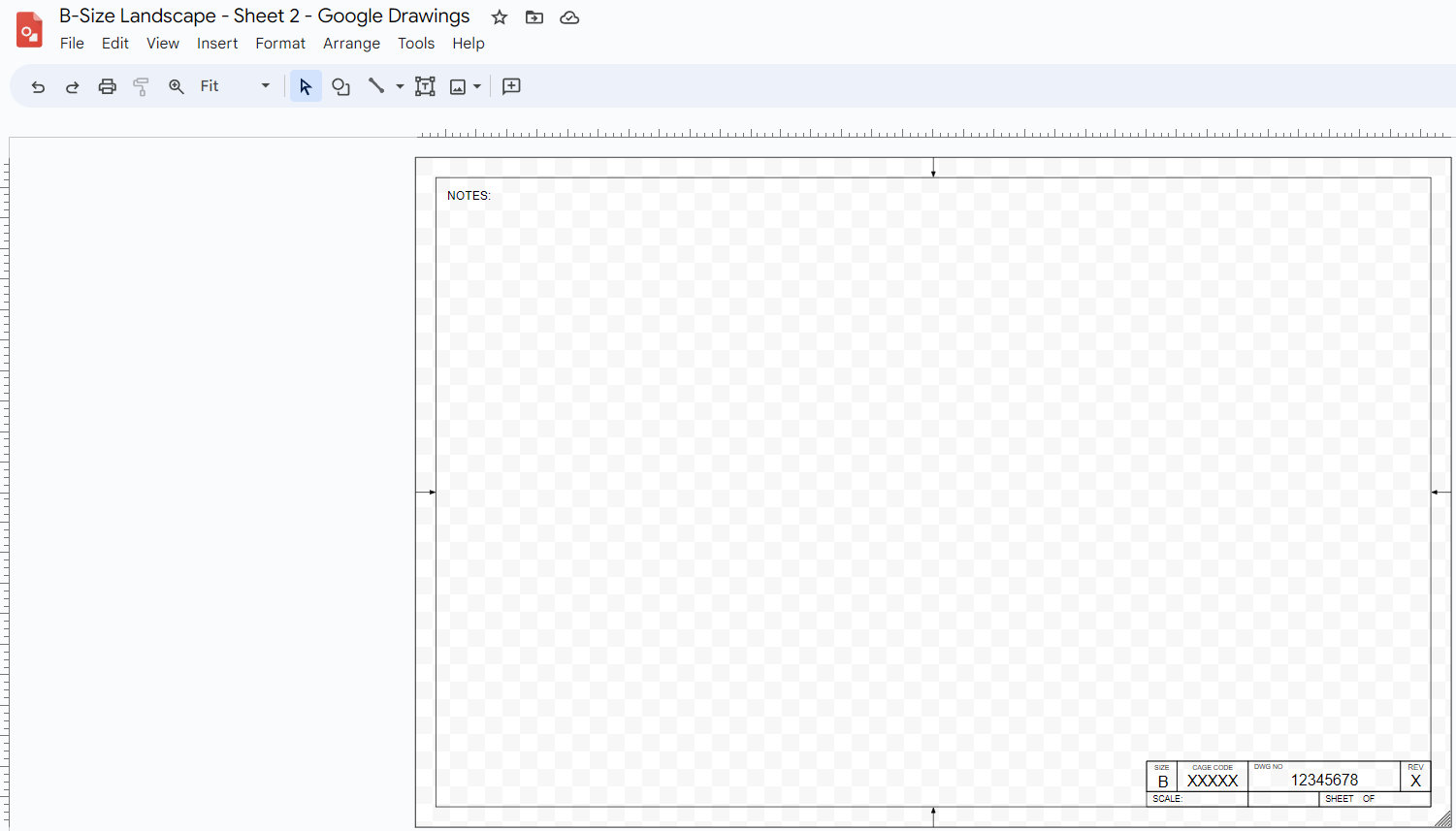Check cloud save status icon
Image resolution: width=1456 pixels, height=831 pixels.
point(569,17)
